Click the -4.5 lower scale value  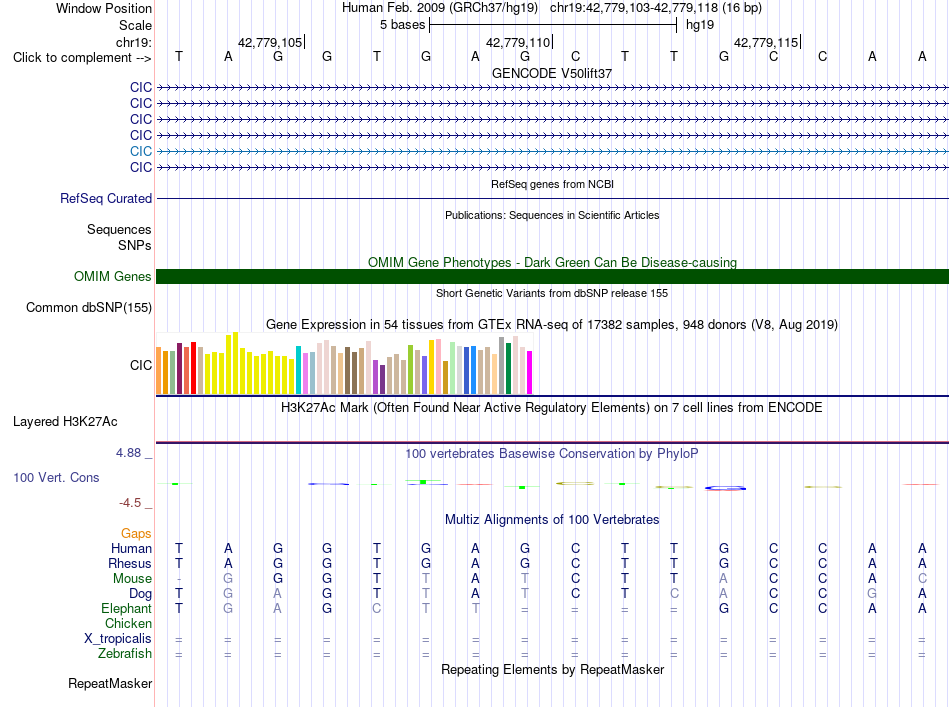130,503
